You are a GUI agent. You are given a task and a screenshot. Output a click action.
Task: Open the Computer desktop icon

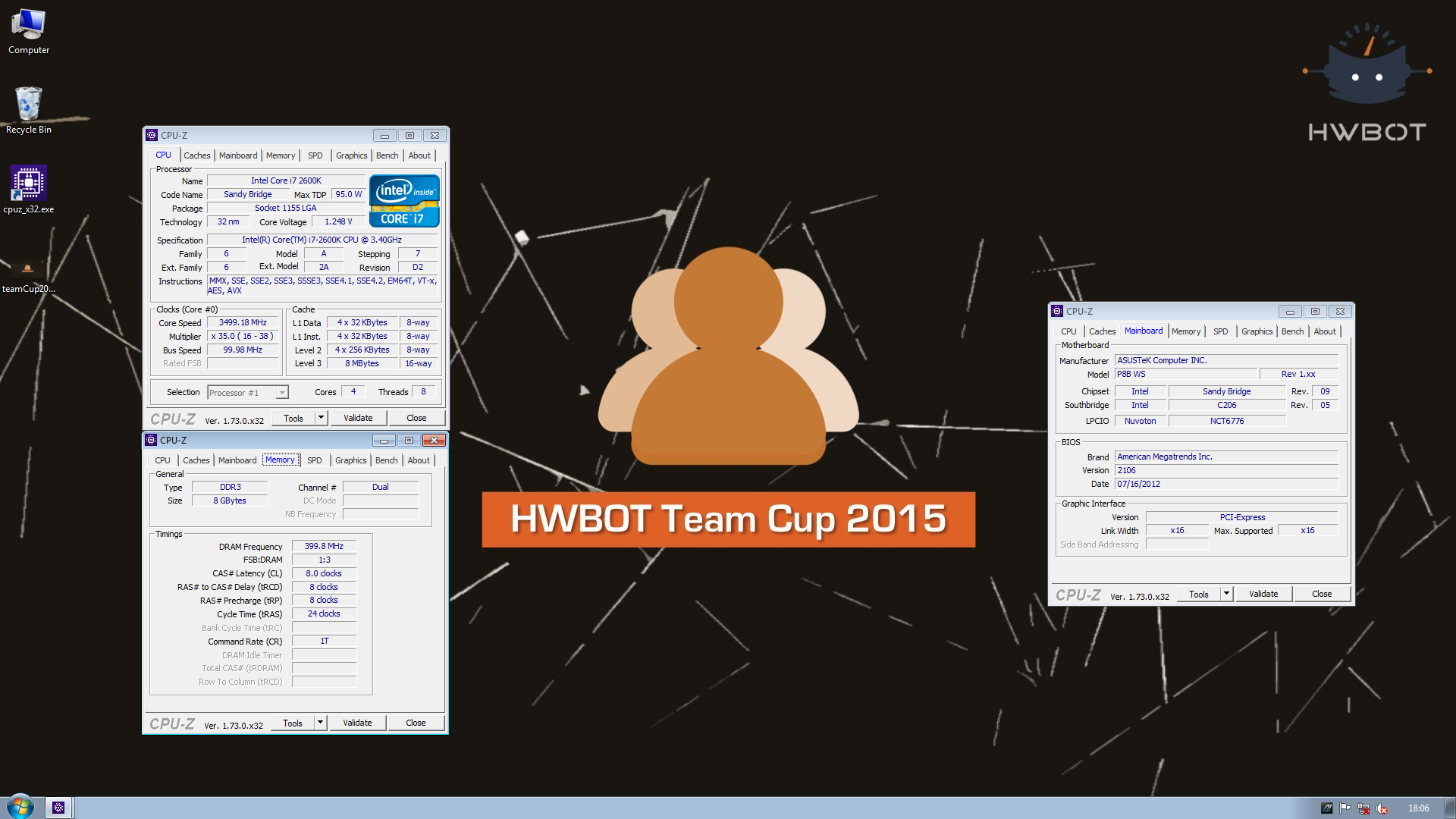[29, 32]
